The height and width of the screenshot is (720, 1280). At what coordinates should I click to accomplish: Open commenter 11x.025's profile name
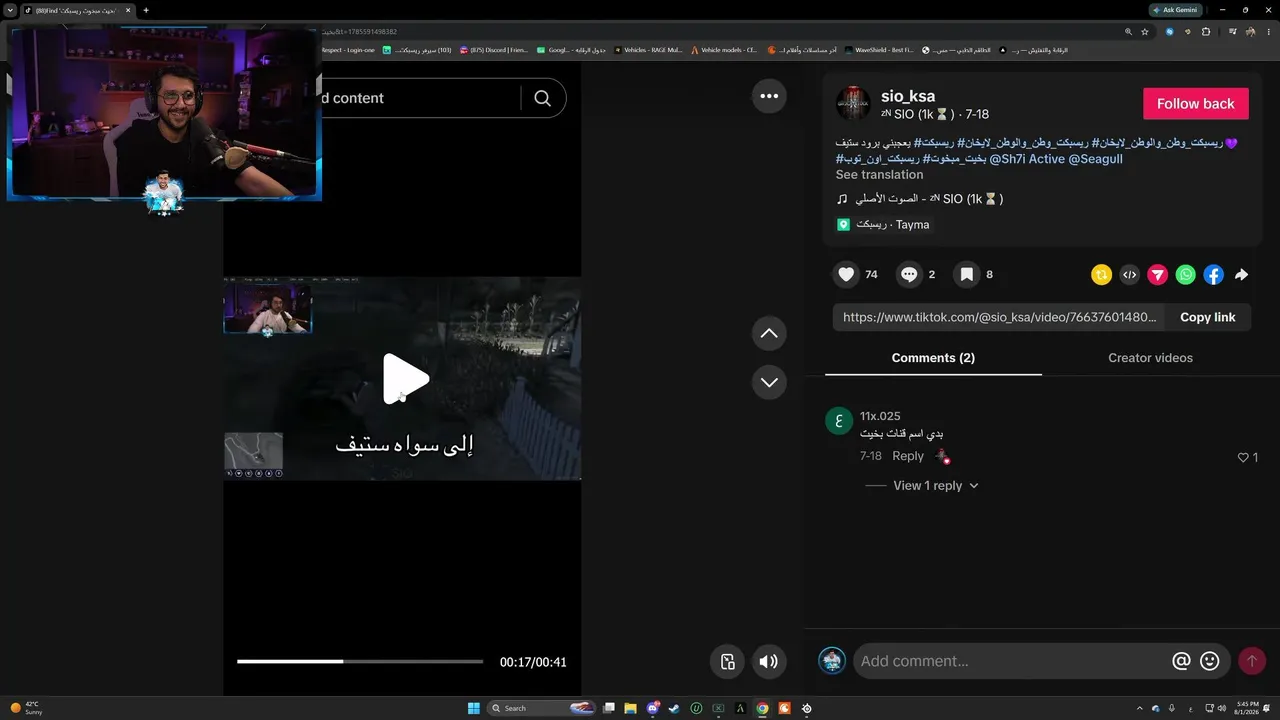point(880,416)
